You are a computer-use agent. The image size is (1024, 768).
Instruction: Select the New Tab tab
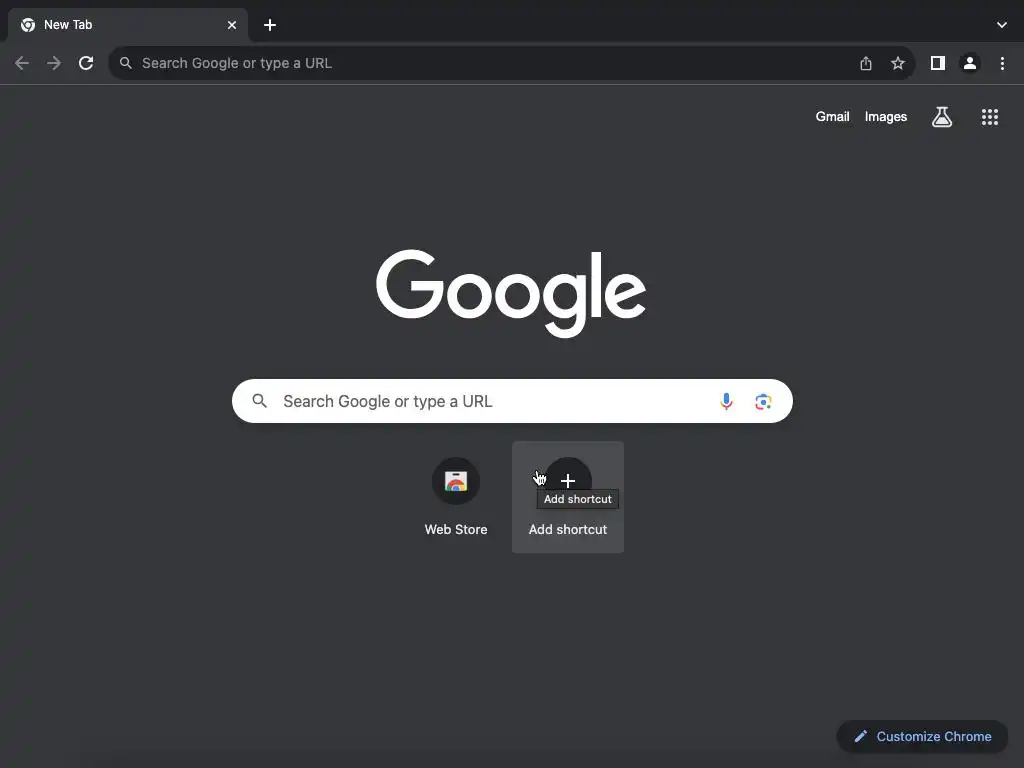tap(128, 25)
